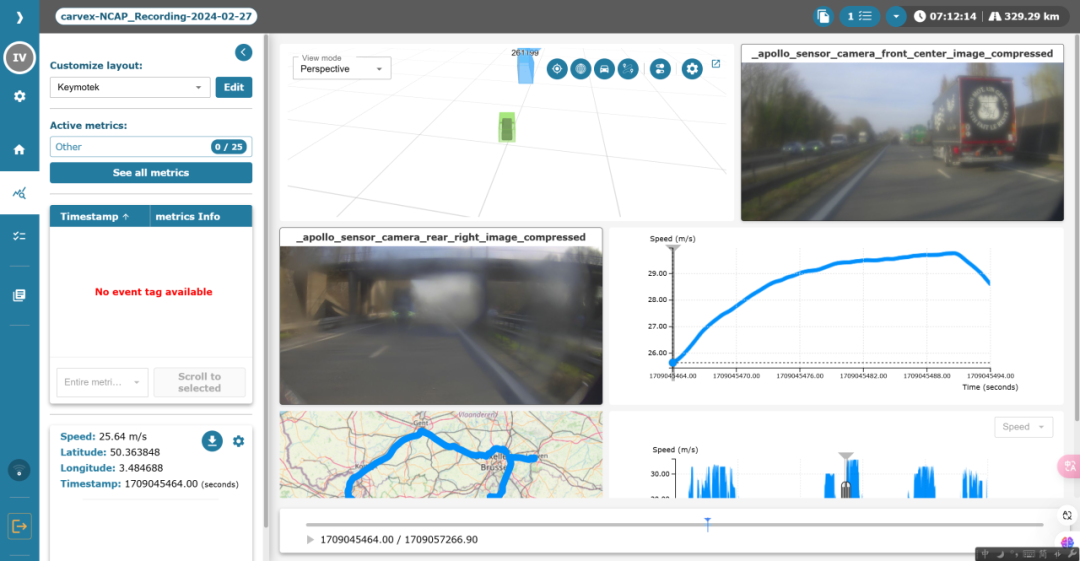Viewport: 1080px width, 561px height.
Task: Click the front center camera image
Action: tap(902, 142)
